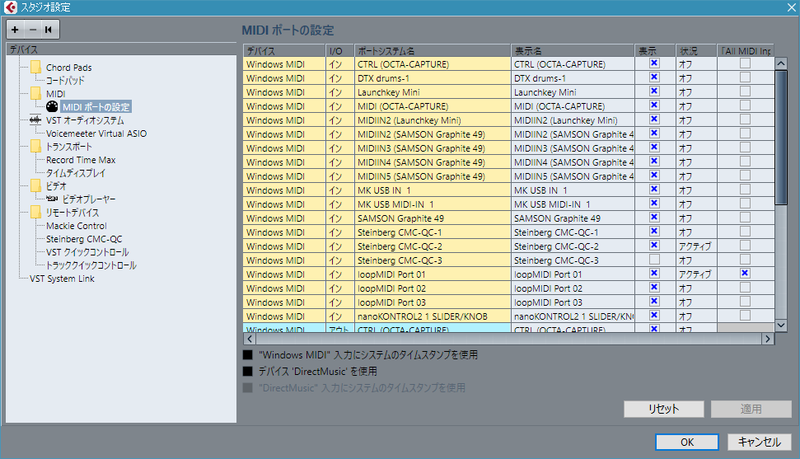
Task: Select Voicemeeter Virtual ASIO entry
Action: click(x=96, y=134)
